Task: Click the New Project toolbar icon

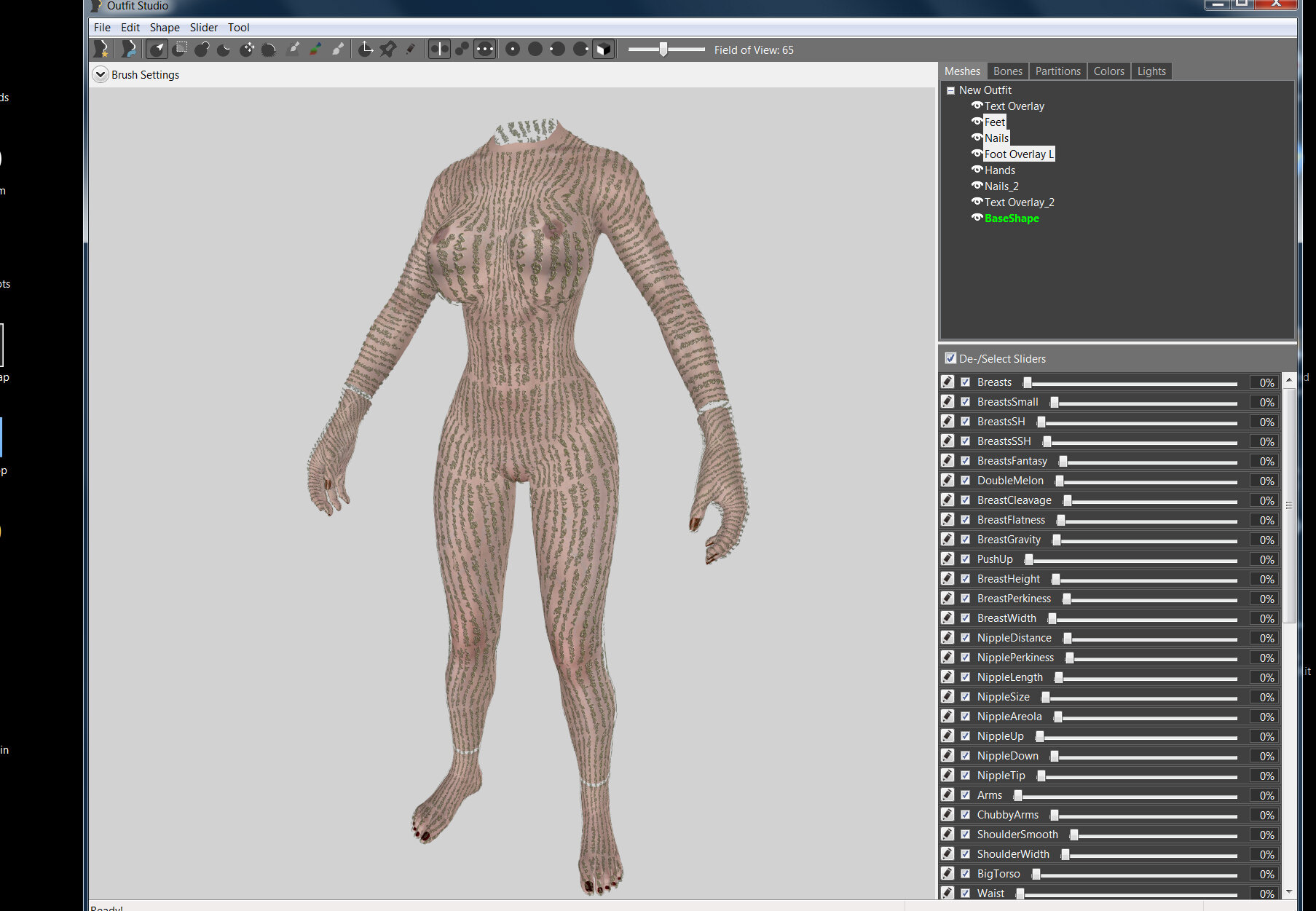Action: pos(101,49)
